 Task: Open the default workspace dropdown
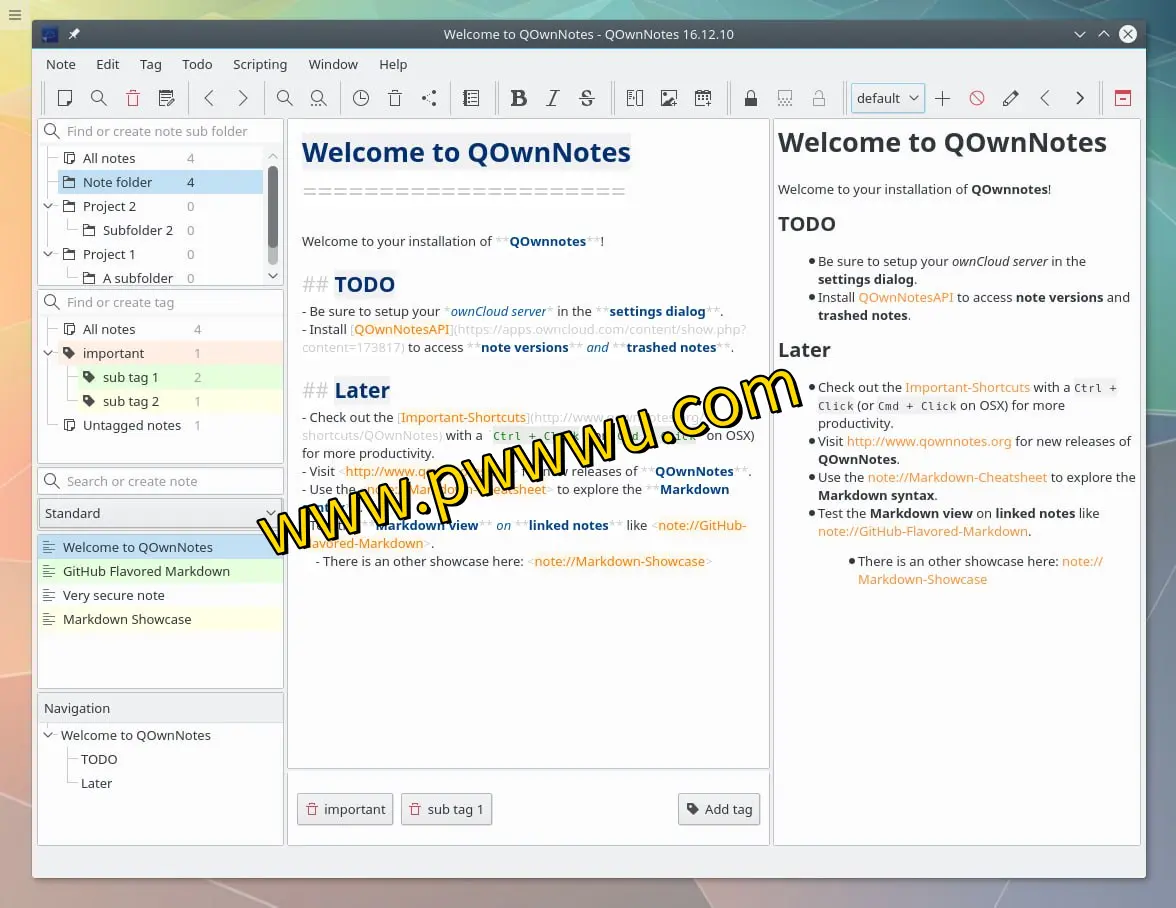click(887, 98)
